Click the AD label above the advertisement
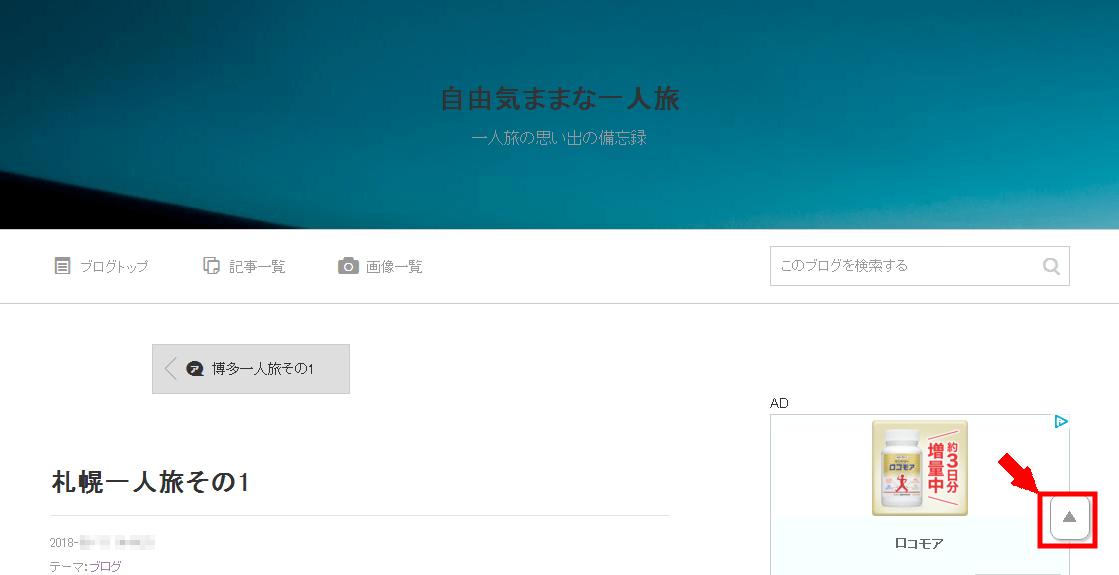Screen dimensions: 1119x575 [779, 403]
